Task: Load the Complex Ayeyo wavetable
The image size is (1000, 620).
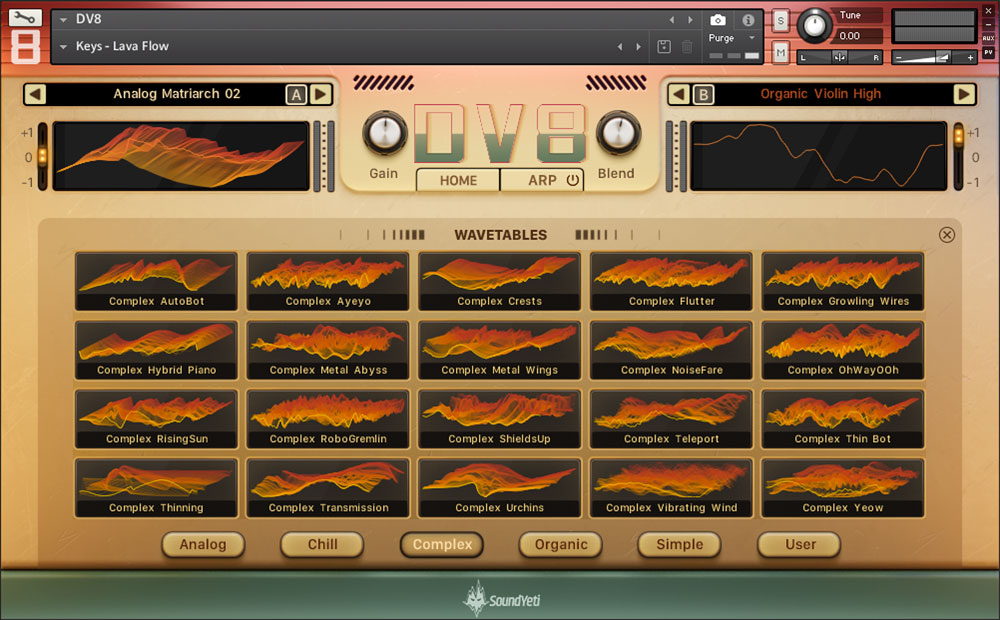Action: pyautogui.click(x=328, y=281)
